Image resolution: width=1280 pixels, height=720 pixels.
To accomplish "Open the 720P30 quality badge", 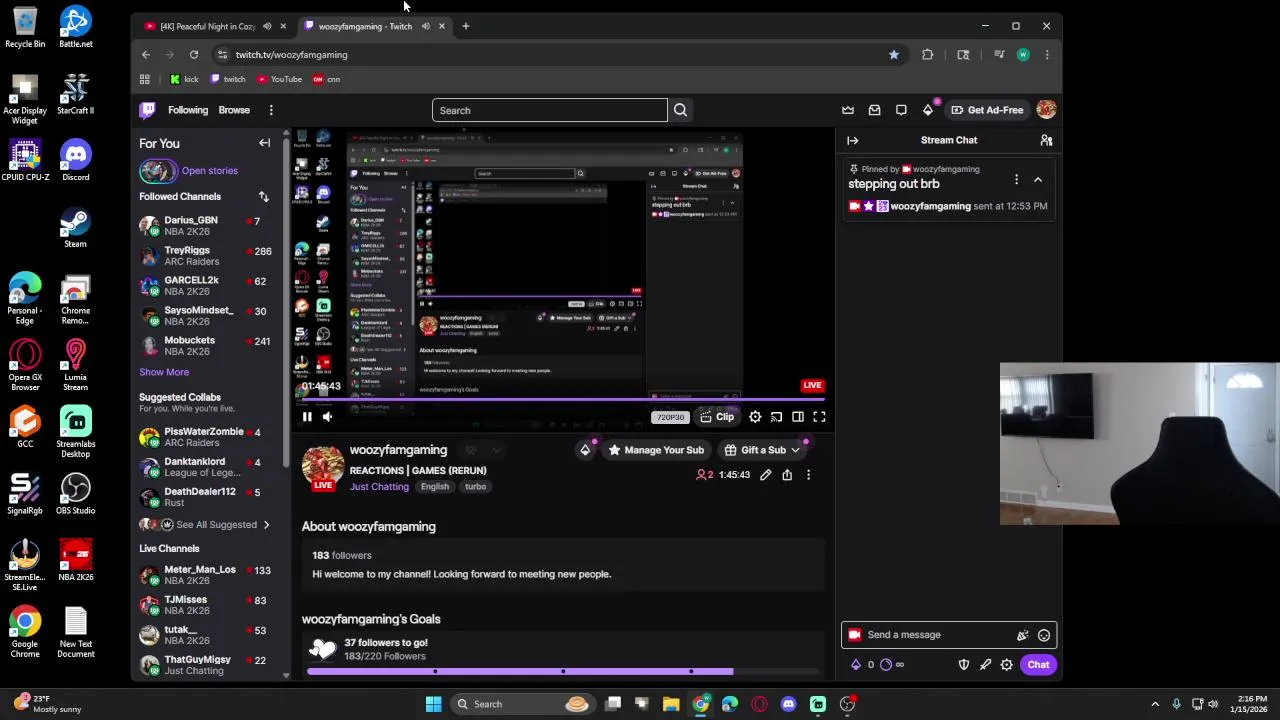I will [670, 417].
